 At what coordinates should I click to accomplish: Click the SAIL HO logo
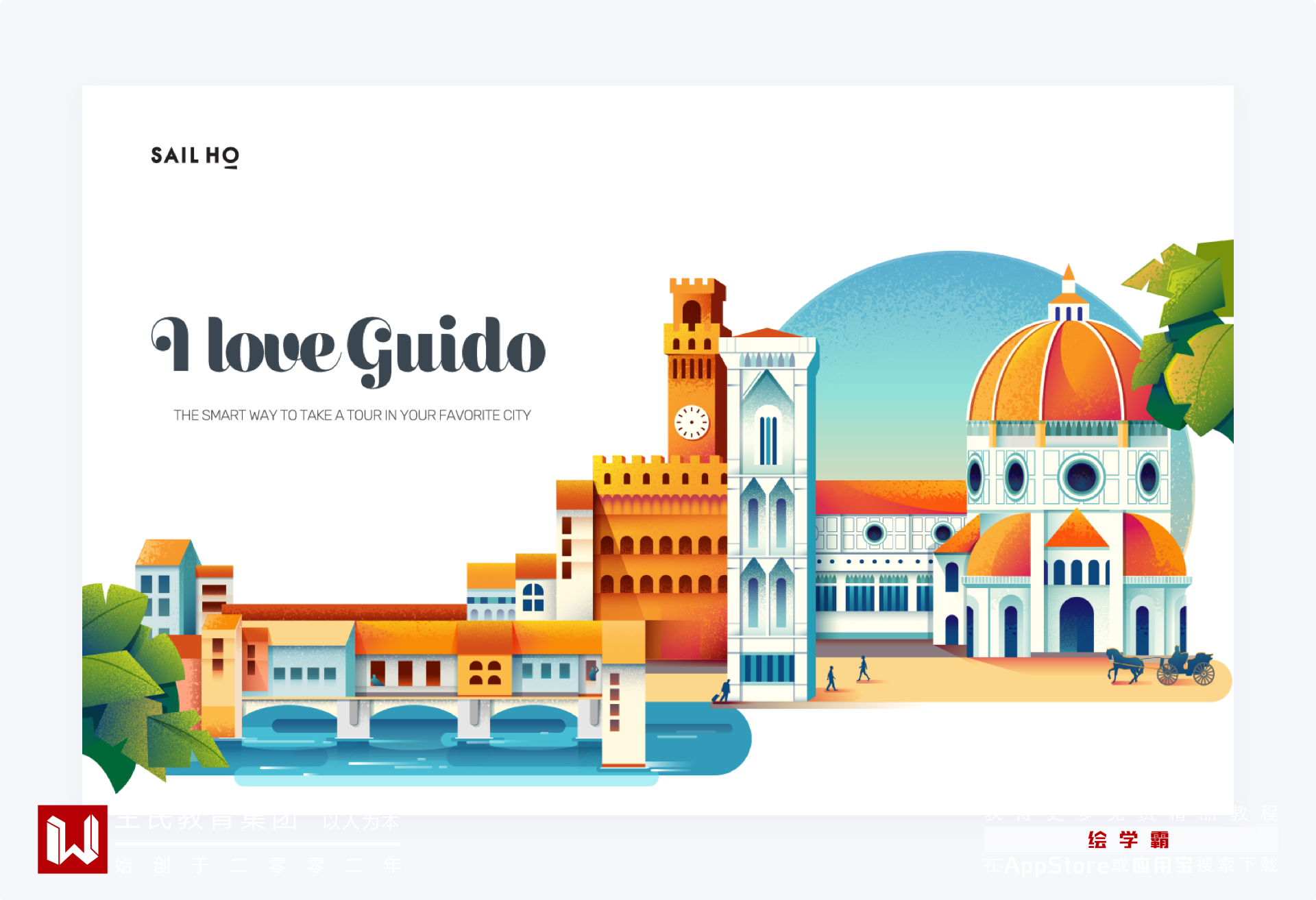(x=195, y=156)
